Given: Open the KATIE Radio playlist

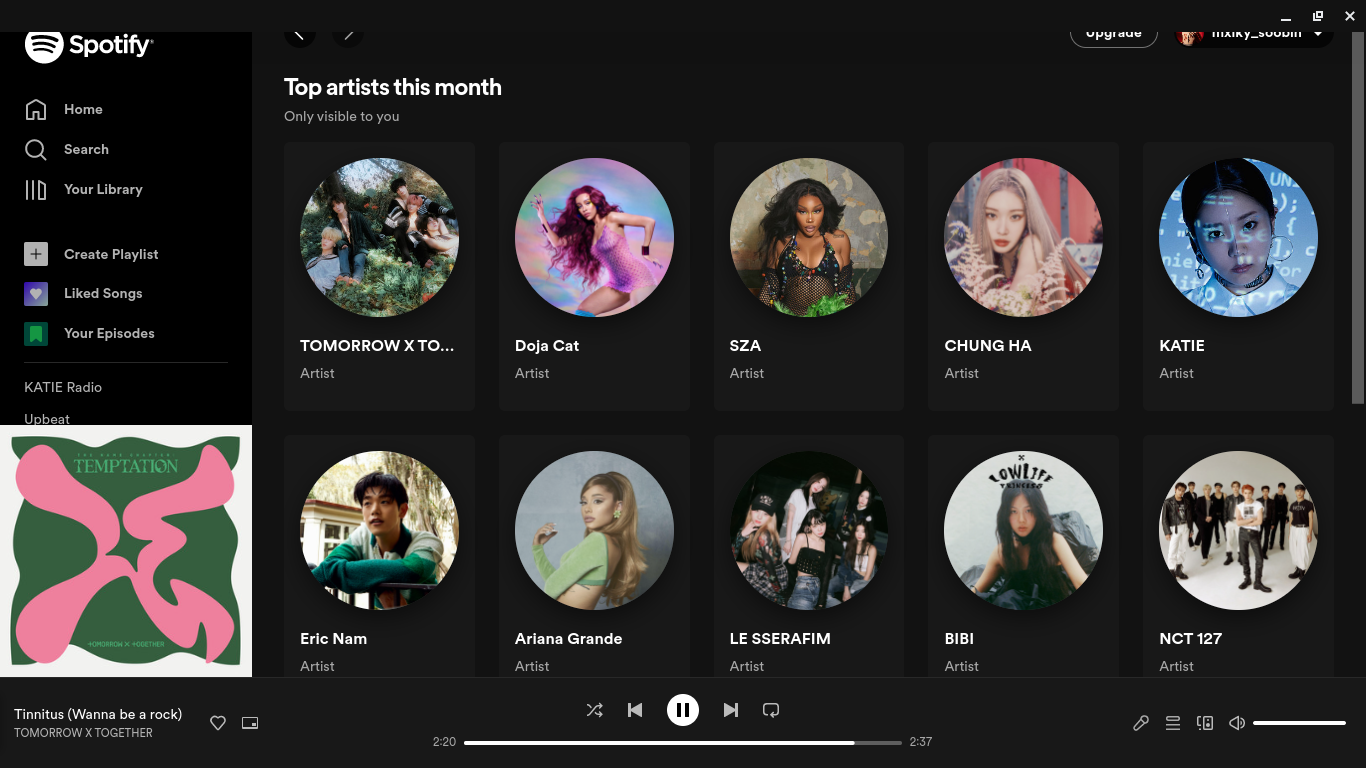Looking at the screenshot, I should coord(63,387).
